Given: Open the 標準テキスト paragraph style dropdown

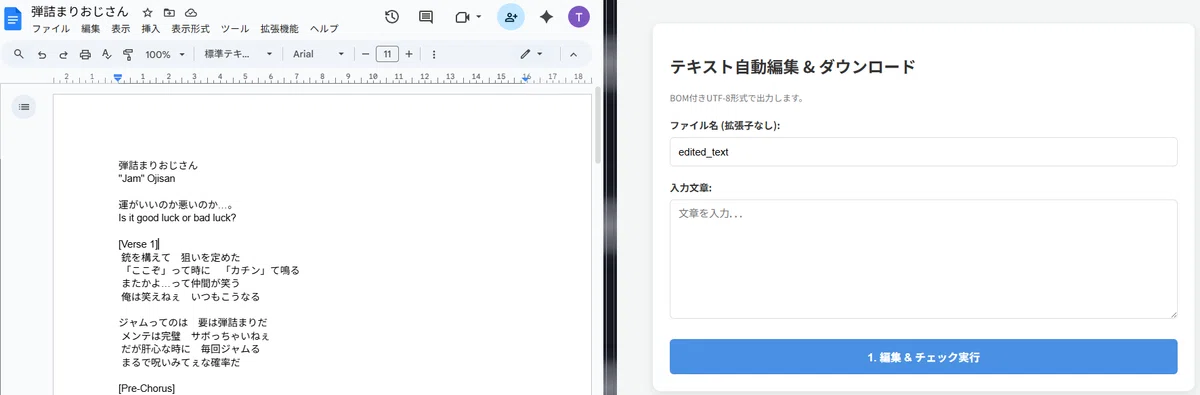Looking at the screenshot, I should tap(237, 54).
